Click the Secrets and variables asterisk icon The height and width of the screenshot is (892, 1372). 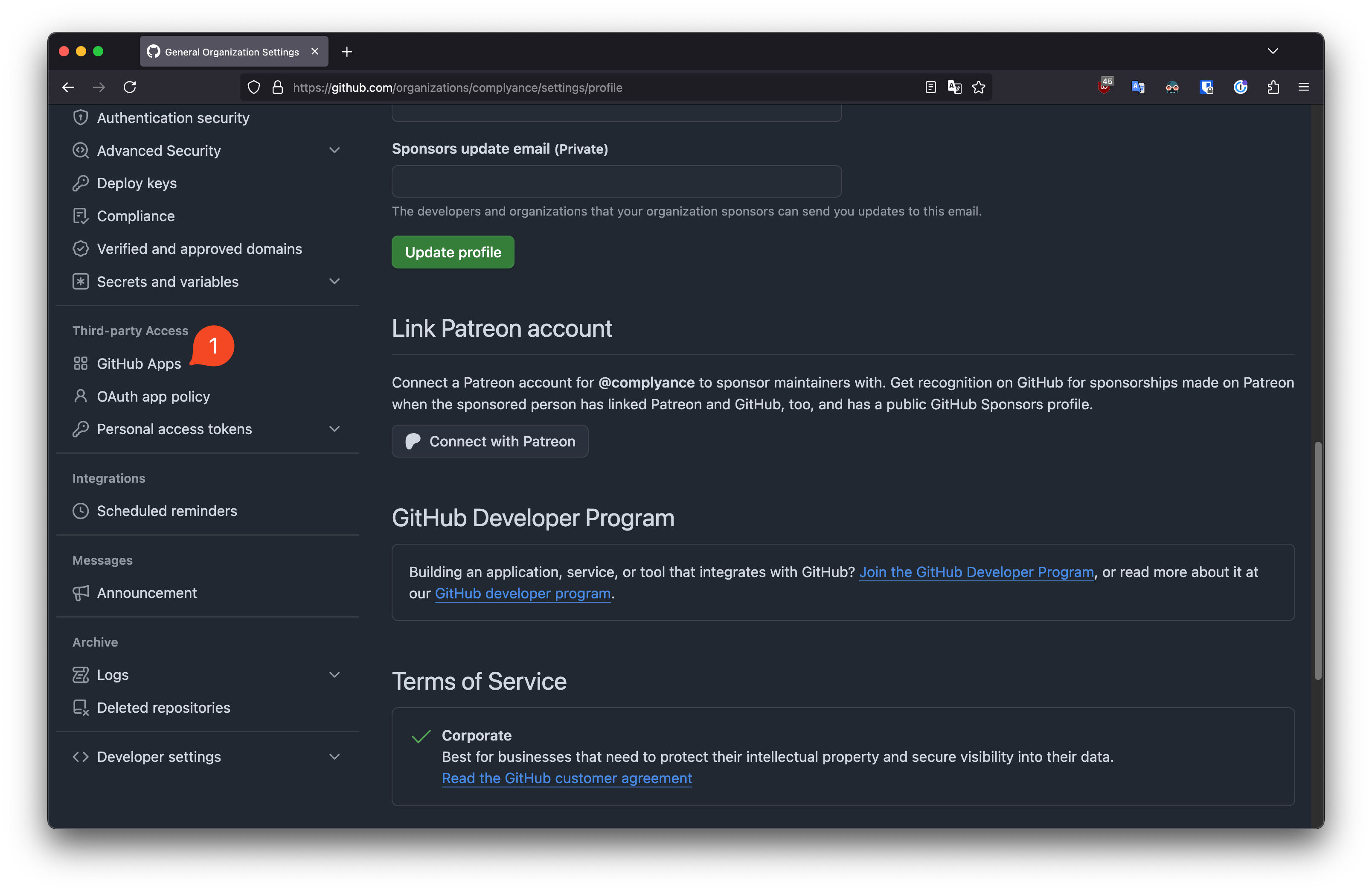(81, 281)
